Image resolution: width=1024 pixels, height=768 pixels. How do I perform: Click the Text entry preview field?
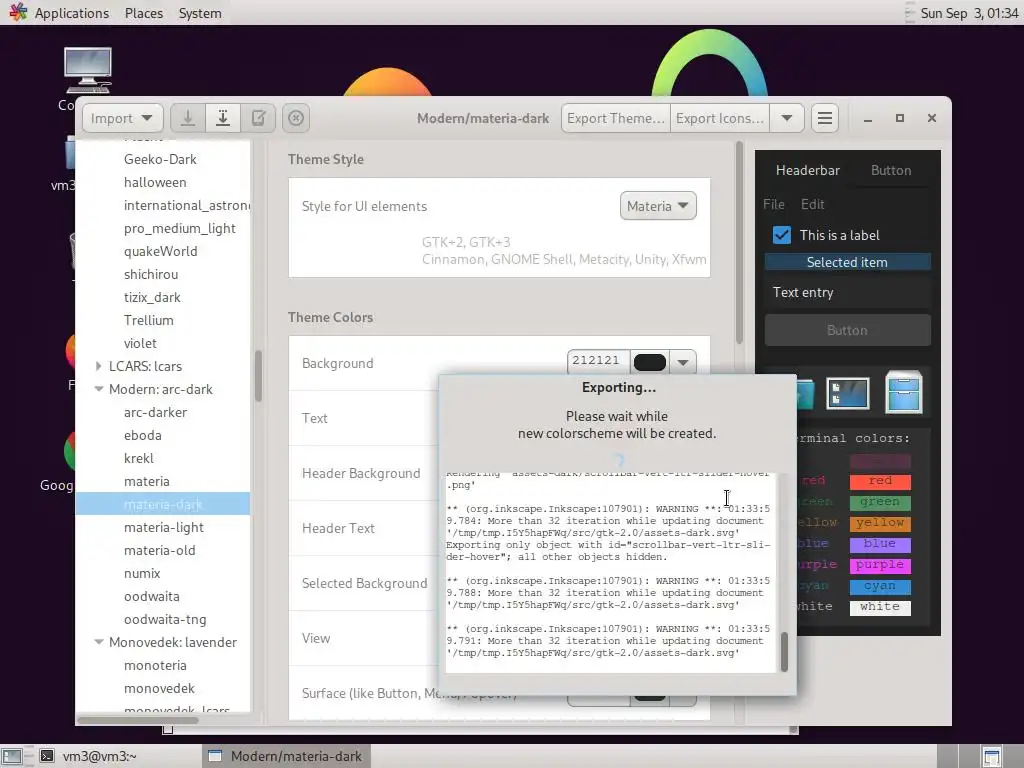[x=847, y=293]
